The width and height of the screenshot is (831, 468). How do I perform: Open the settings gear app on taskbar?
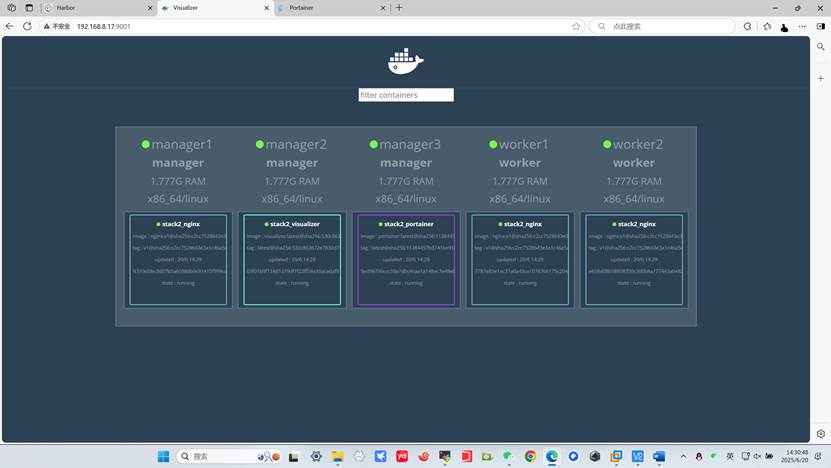pos(316,456)
